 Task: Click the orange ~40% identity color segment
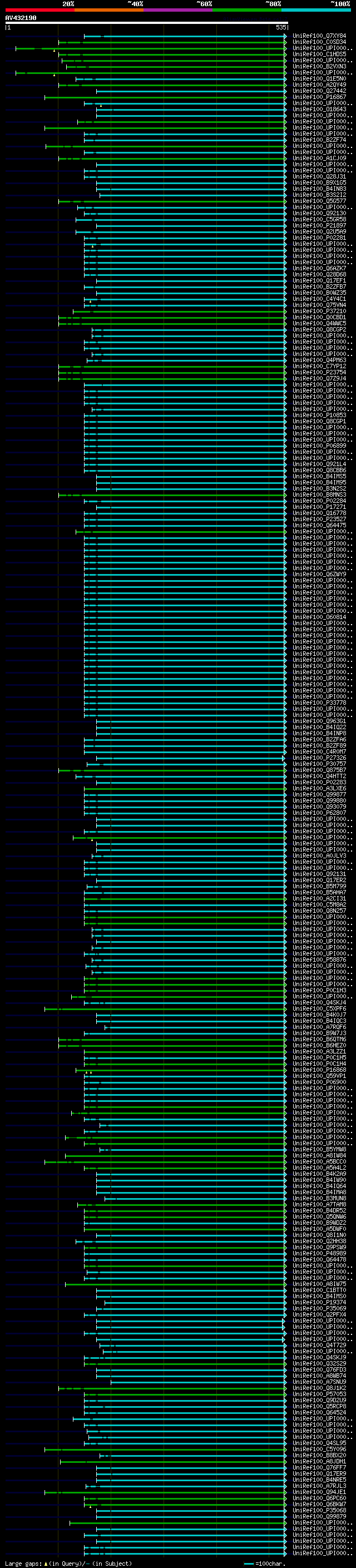click(109, 10)
